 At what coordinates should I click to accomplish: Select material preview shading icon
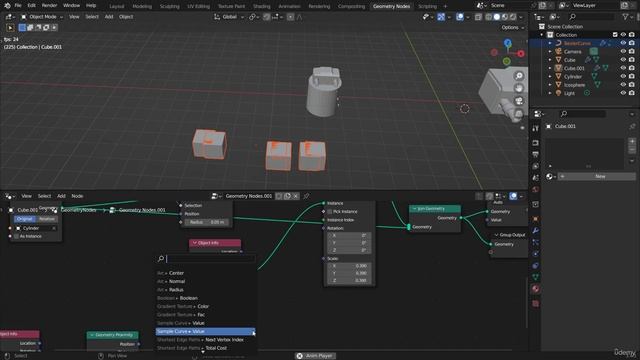coord(504,17)
